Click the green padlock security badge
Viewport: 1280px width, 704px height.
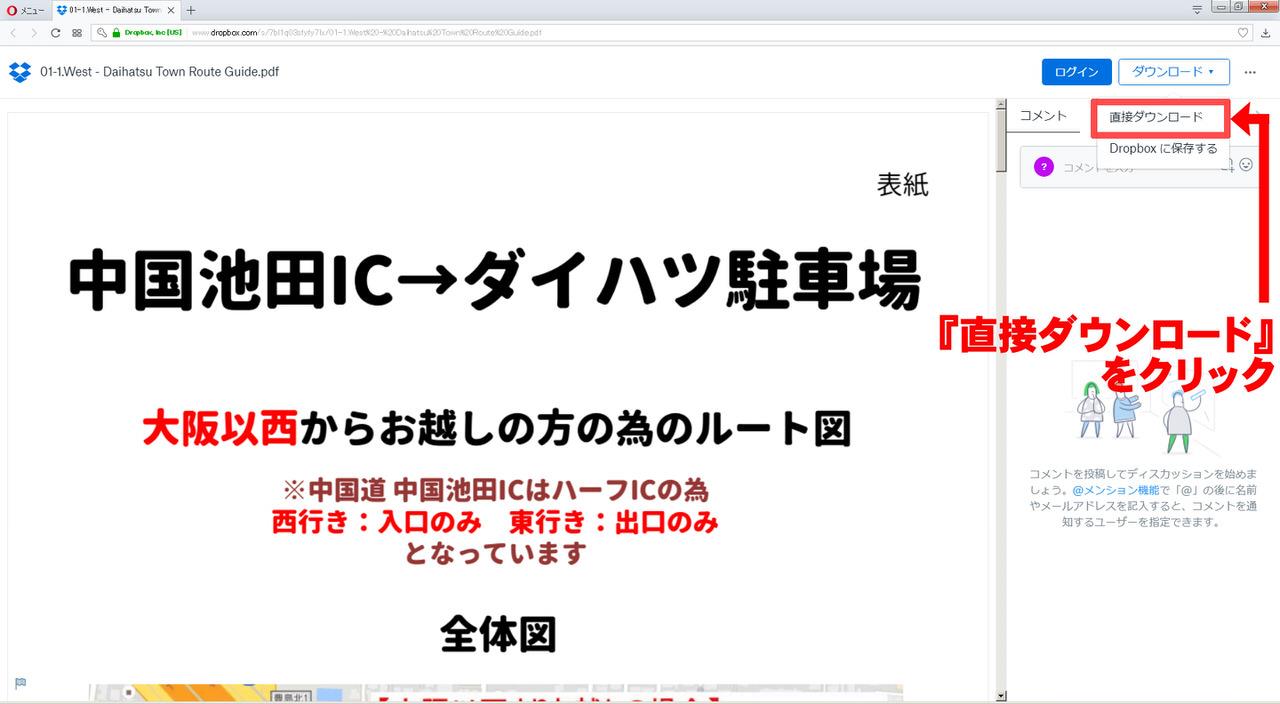[x=116, y=32]
